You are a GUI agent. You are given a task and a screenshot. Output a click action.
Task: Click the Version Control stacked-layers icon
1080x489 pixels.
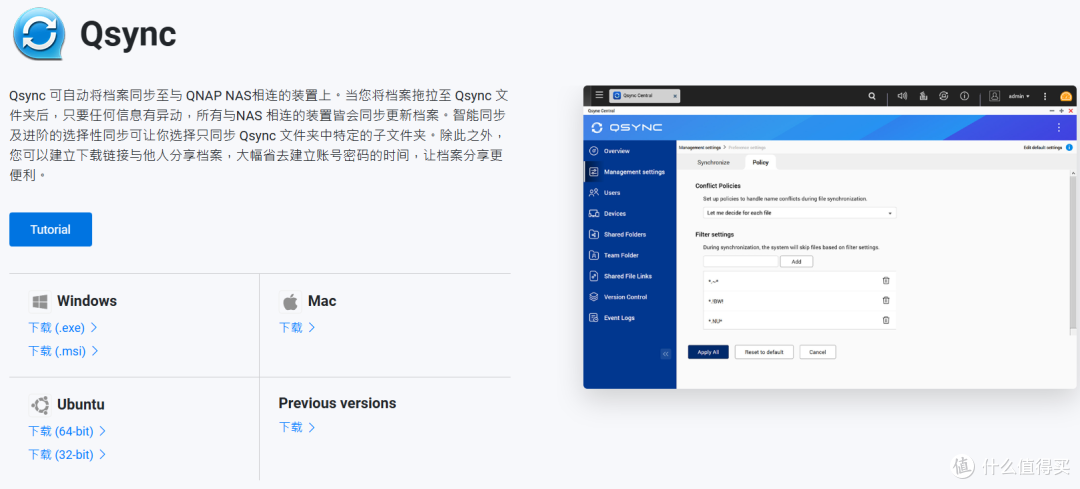593,297
